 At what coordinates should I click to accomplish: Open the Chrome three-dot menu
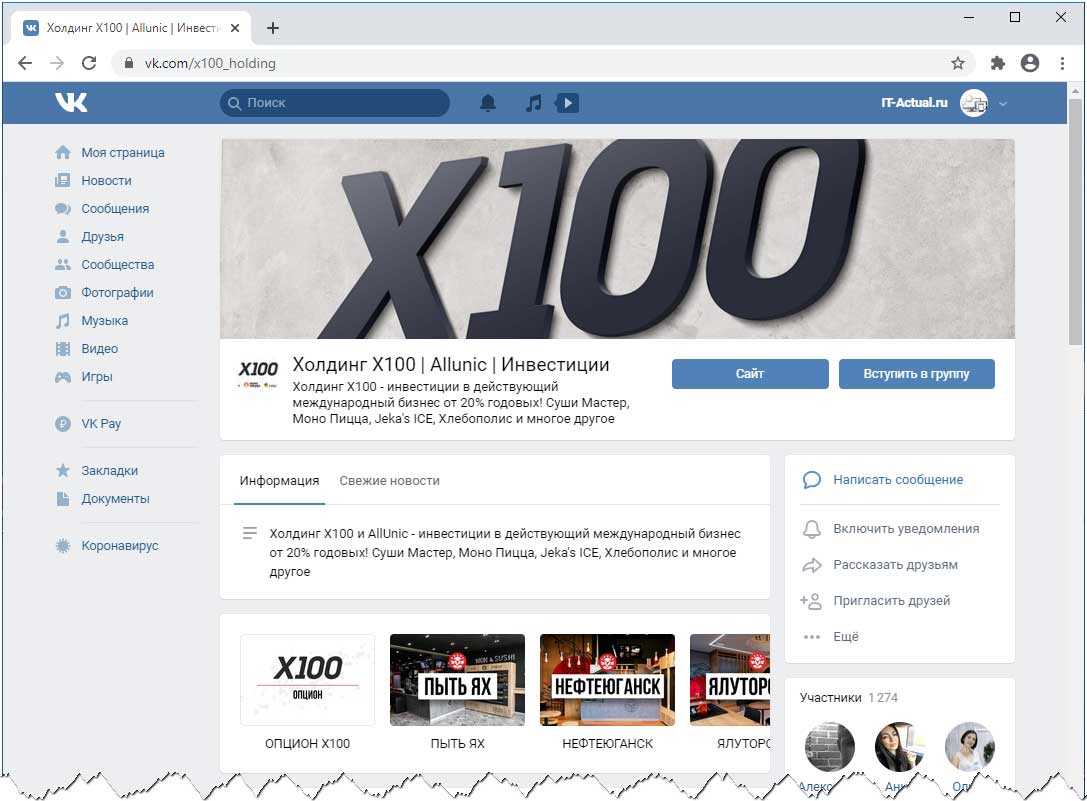coord(1063,63)
